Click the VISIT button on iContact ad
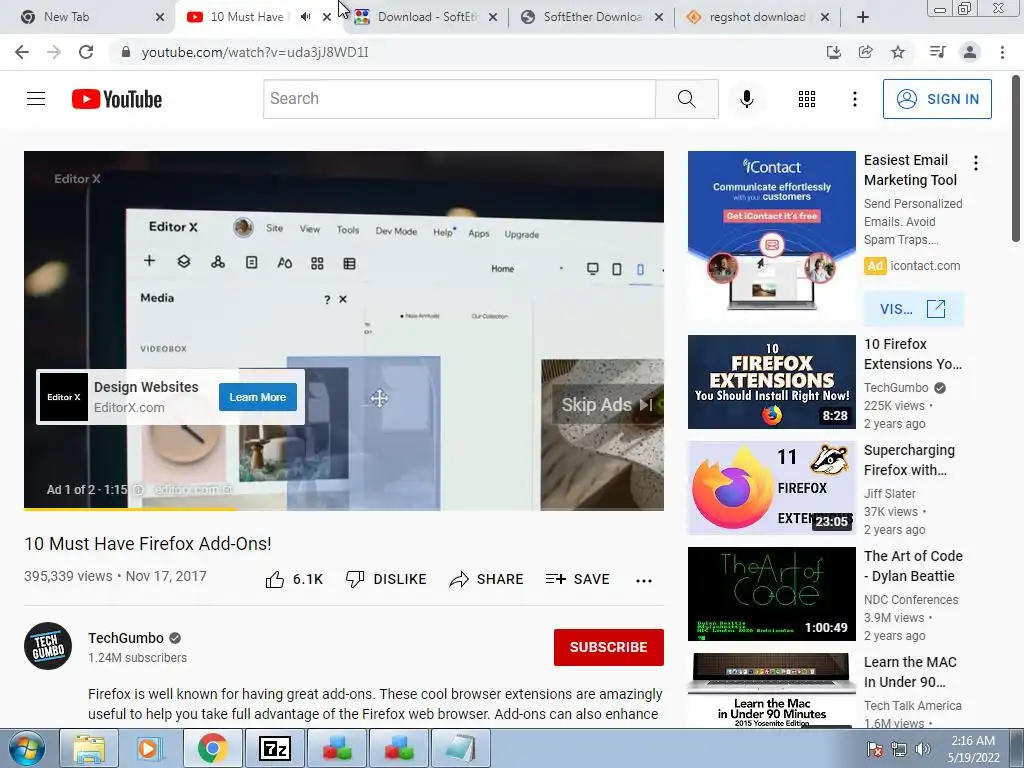 [913, 309]
